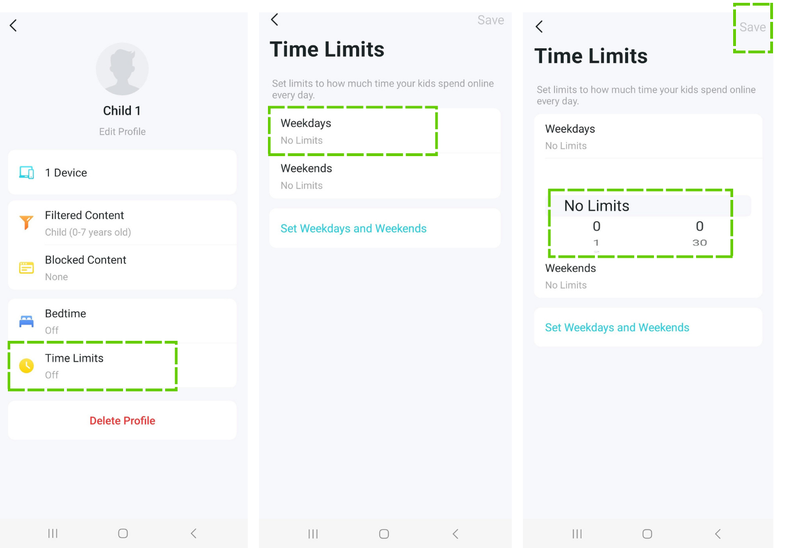
Task: Tap the yellow Blocked Content icon
Action: point(27,268)
